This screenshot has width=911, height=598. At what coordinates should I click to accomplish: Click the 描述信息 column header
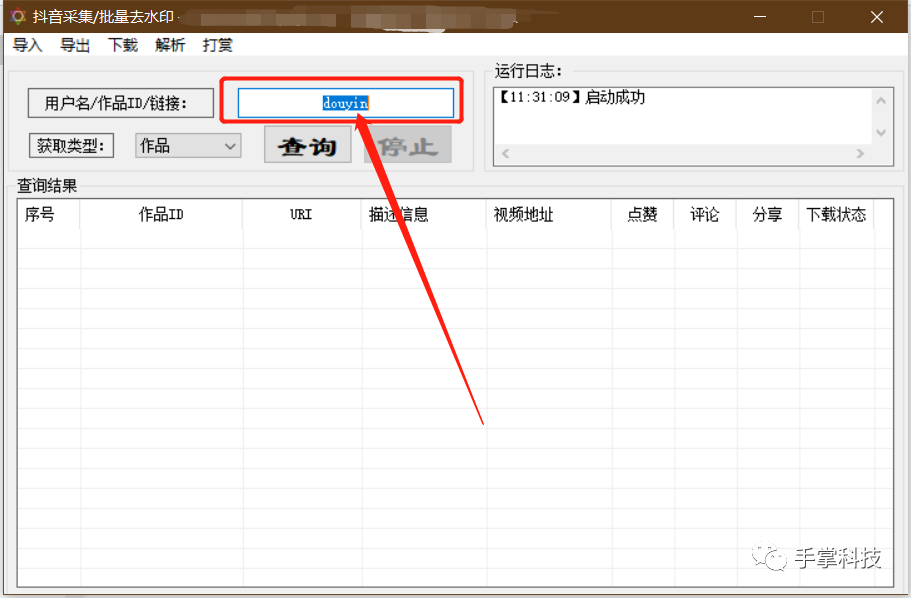tap(424, 214)
